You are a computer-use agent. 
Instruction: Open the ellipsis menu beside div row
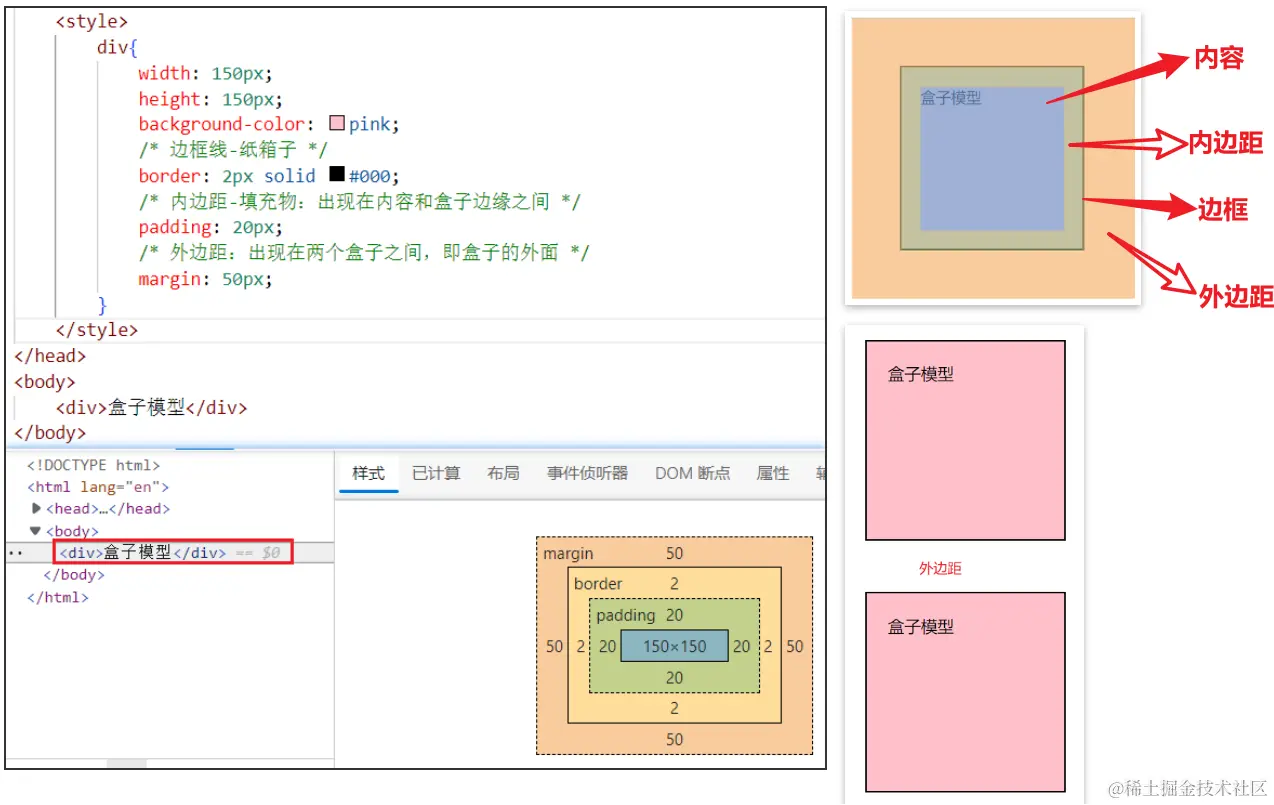click(x=15, y=552)
